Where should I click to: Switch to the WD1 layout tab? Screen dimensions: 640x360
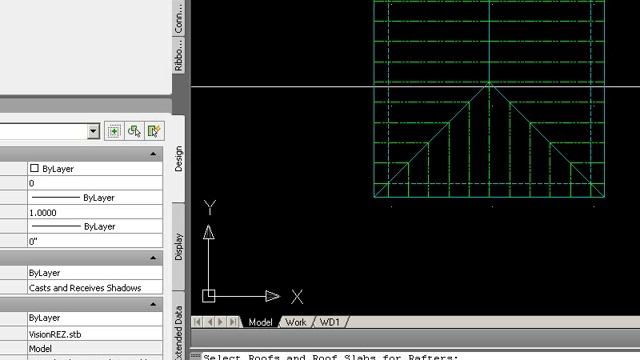pos(329,322)
